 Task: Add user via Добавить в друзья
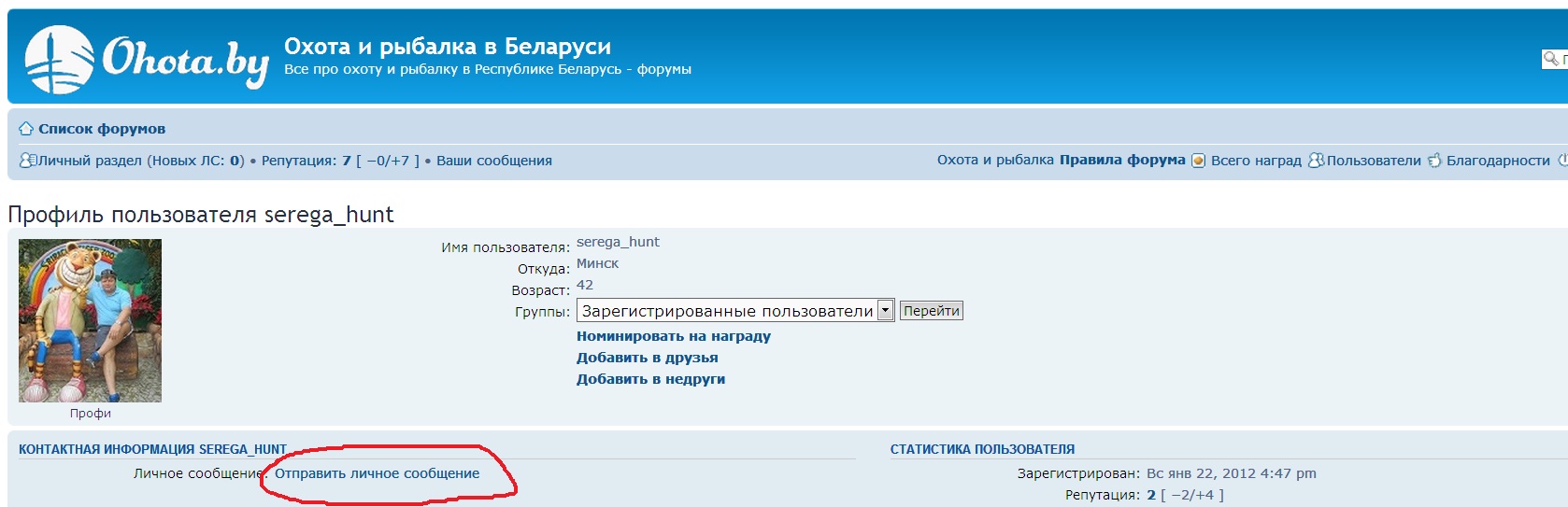coord(647,358)
